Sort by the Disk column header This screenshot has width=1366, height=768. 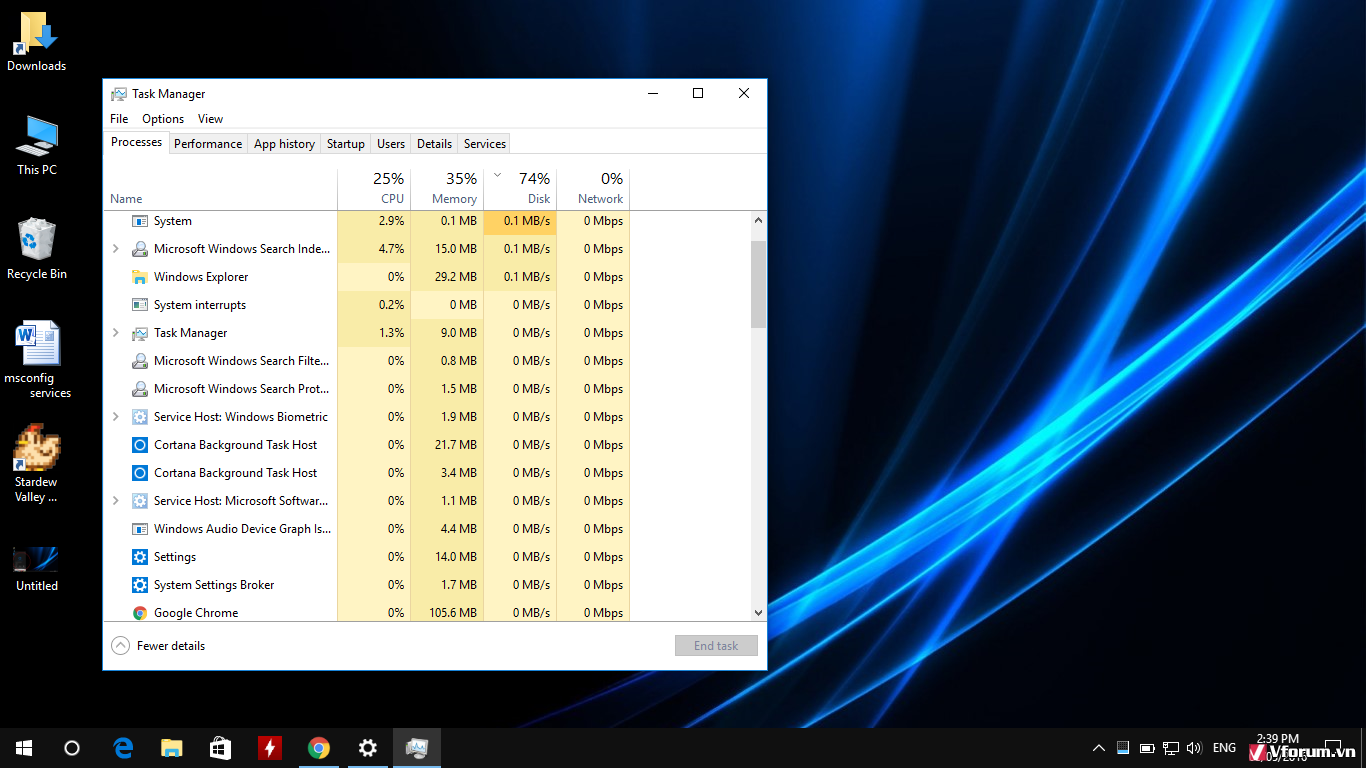(x=520, y=188)
